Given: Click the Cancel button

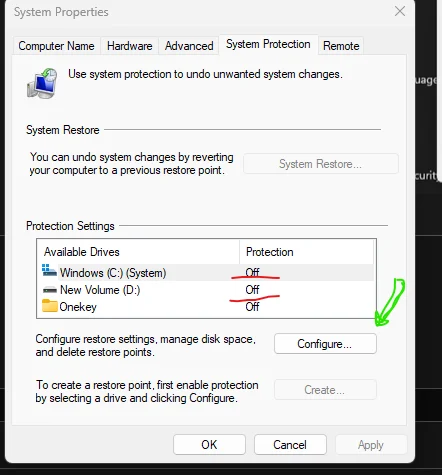Looking at the screenshot, I should [x=290, y=445].
